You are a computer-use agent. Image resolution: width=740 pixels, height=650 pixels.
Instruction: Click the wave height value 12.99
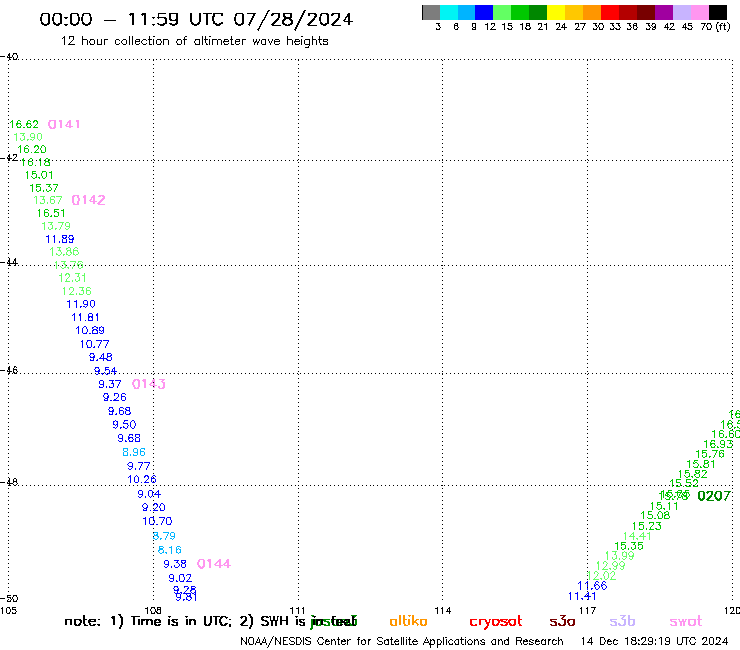point(611,566)
